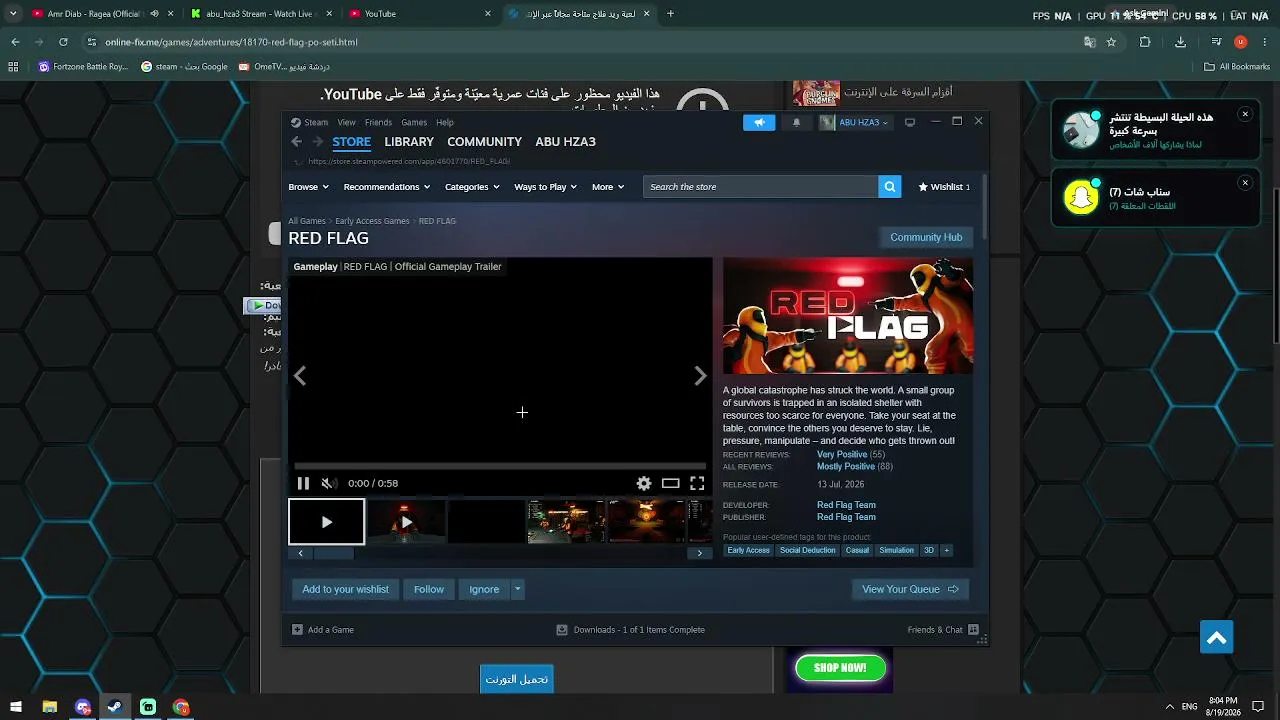Open the Categories dropdown
Viewport: 1280px width, 720px height.
472,187
